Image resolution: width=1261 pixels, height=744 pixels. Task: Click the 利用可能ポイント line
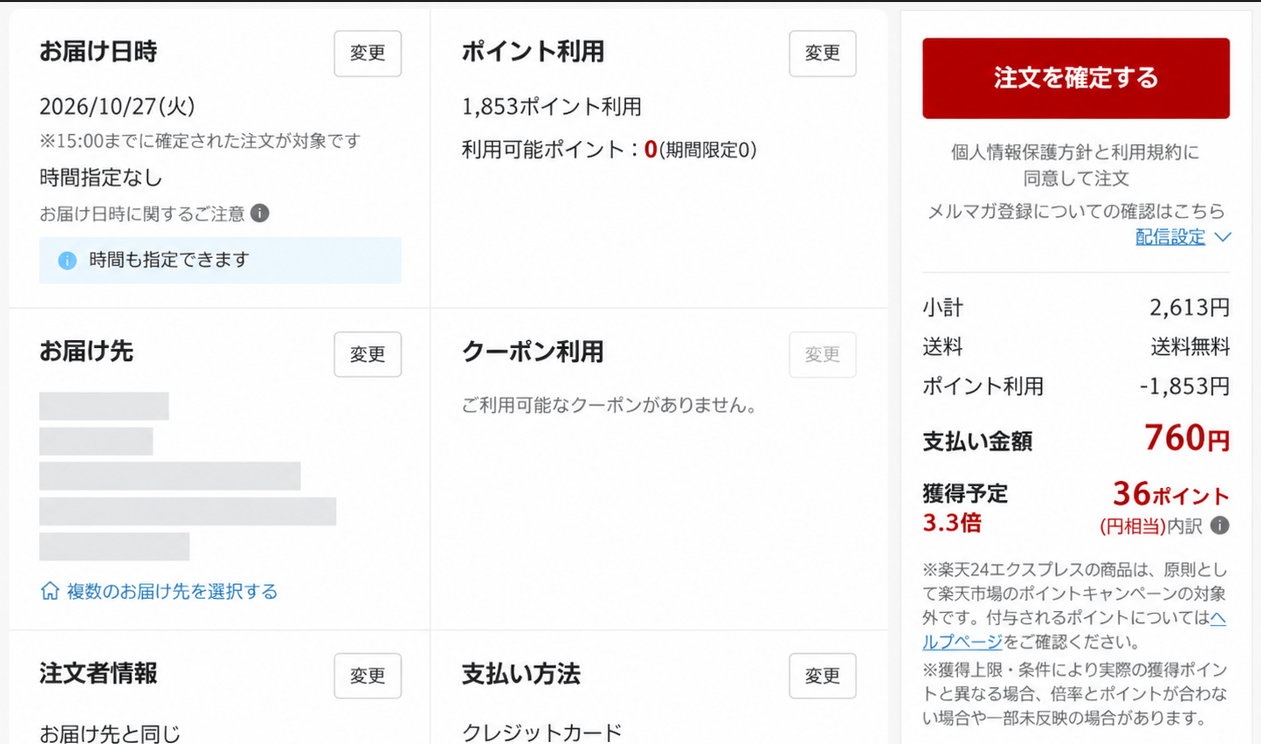pyautogui.click(x=609, y=150)
